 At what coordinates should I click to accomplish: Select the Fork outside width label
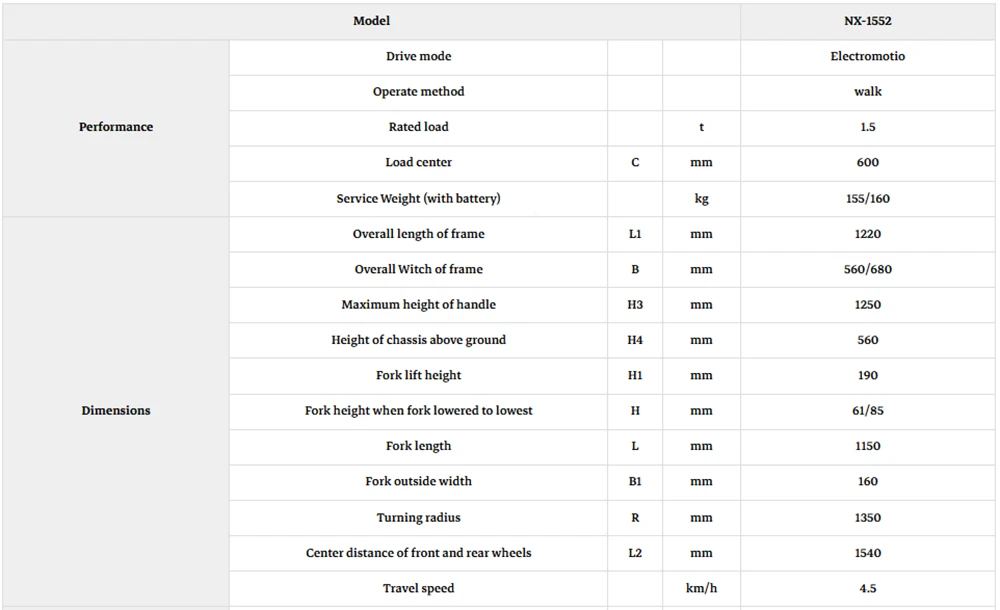click(x=418, y=482)
